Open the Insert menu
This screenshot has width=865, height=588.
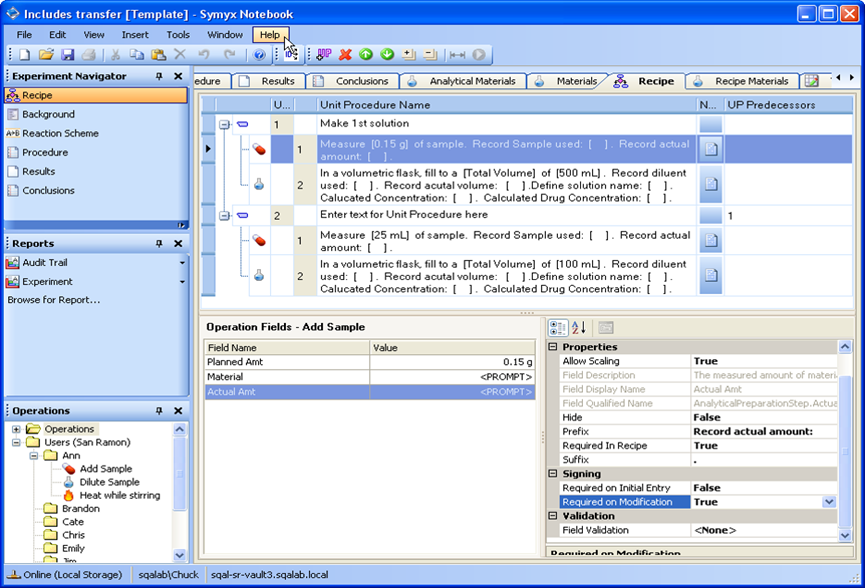pos(135,35)
